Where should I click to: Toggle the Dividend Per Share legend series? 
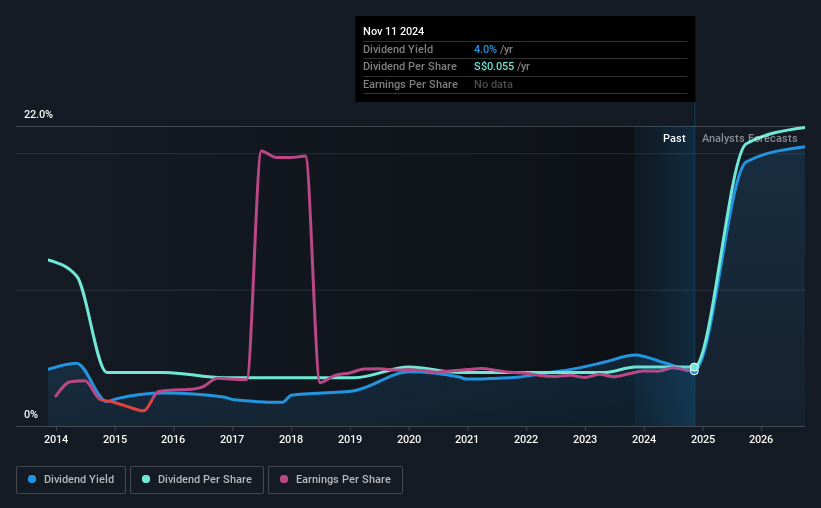[x=197, y=480]
